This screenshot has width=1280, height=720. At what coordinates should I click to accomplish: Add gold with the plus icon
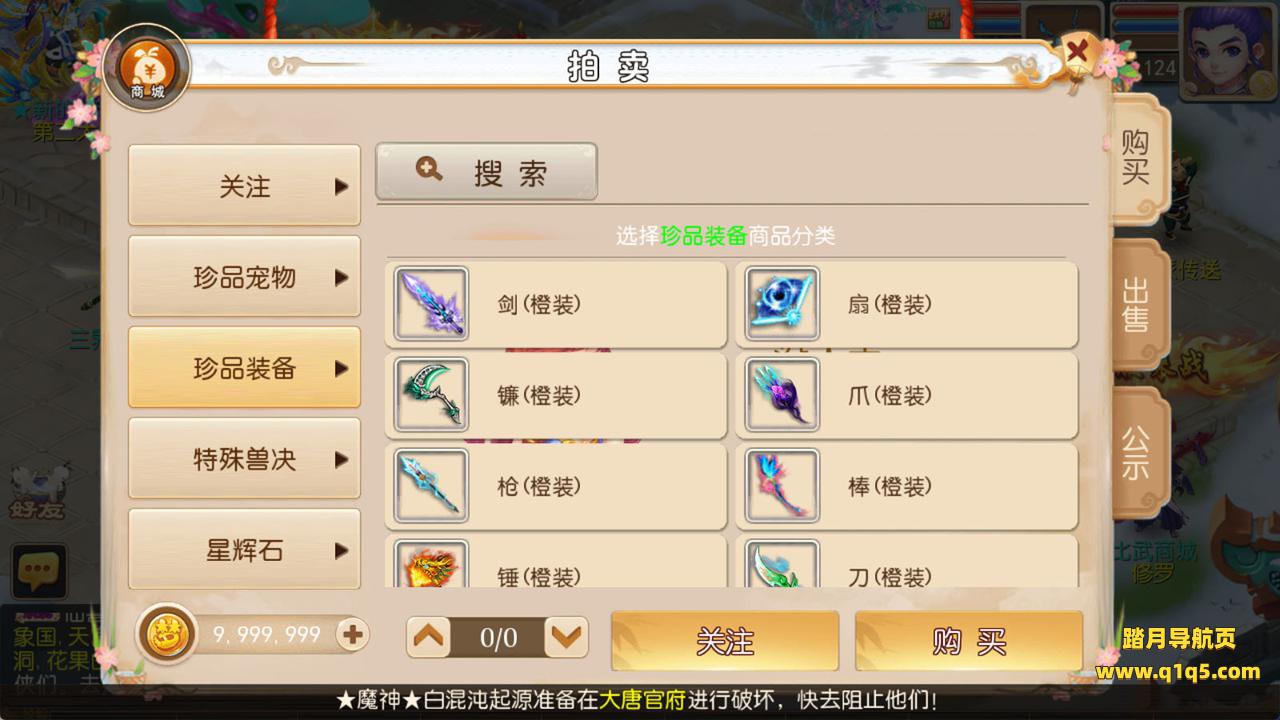click(x=352, y=634)
